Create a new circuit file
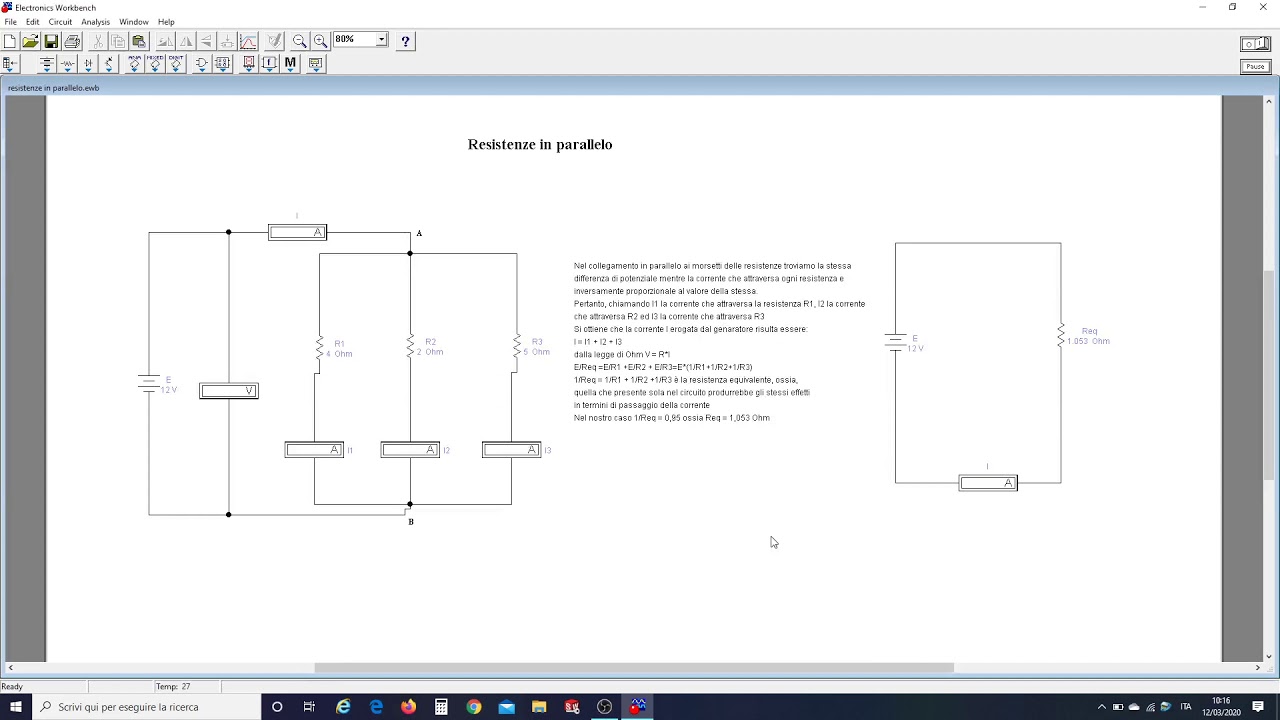Image resolution: width=1280 pixels, height=720 pixels. click(10, 41)
